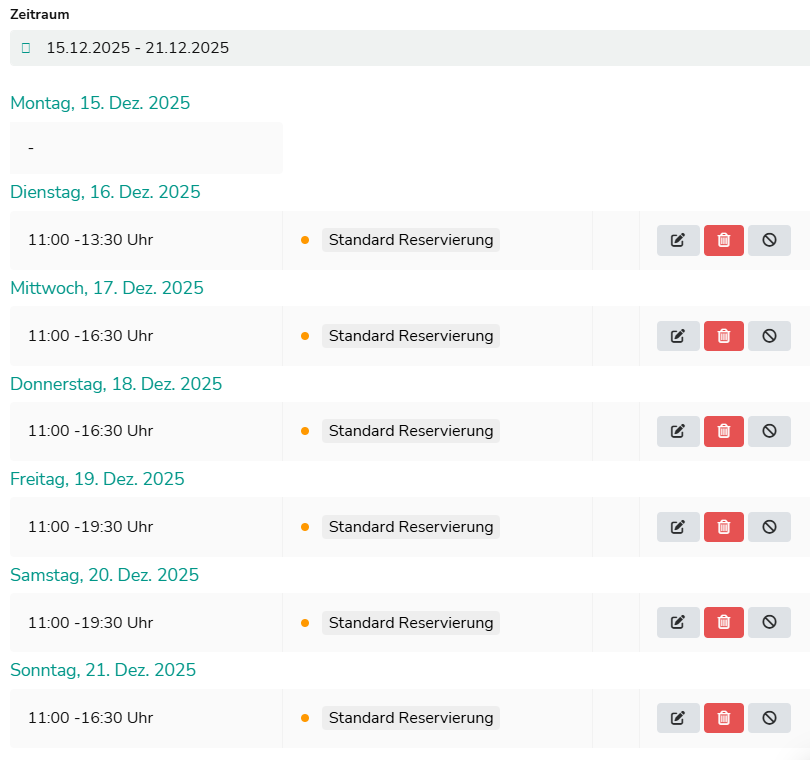
Task: Block the Samstag 20. Dez. time slot
Action: [769, 622]
